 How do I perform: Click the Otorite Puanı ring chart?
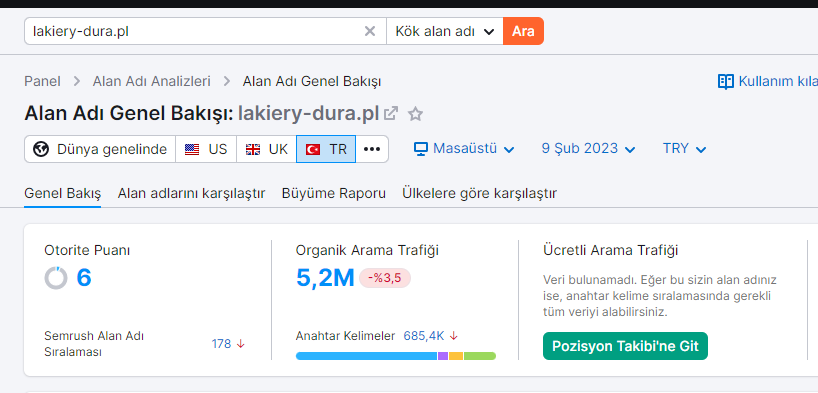56,278
